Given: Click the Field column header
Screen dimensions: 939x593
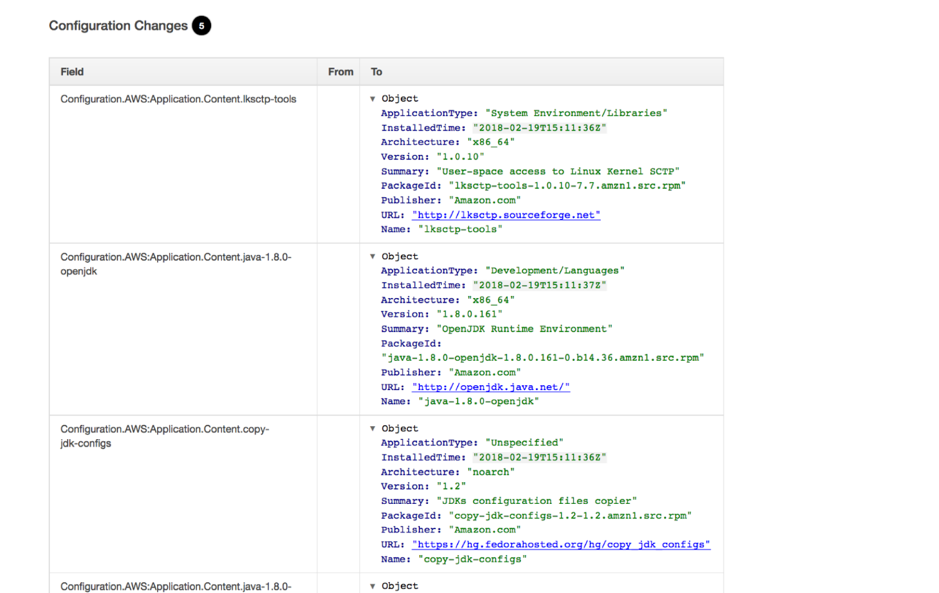Looking at the screenshot, I should (x=72, y=72).
